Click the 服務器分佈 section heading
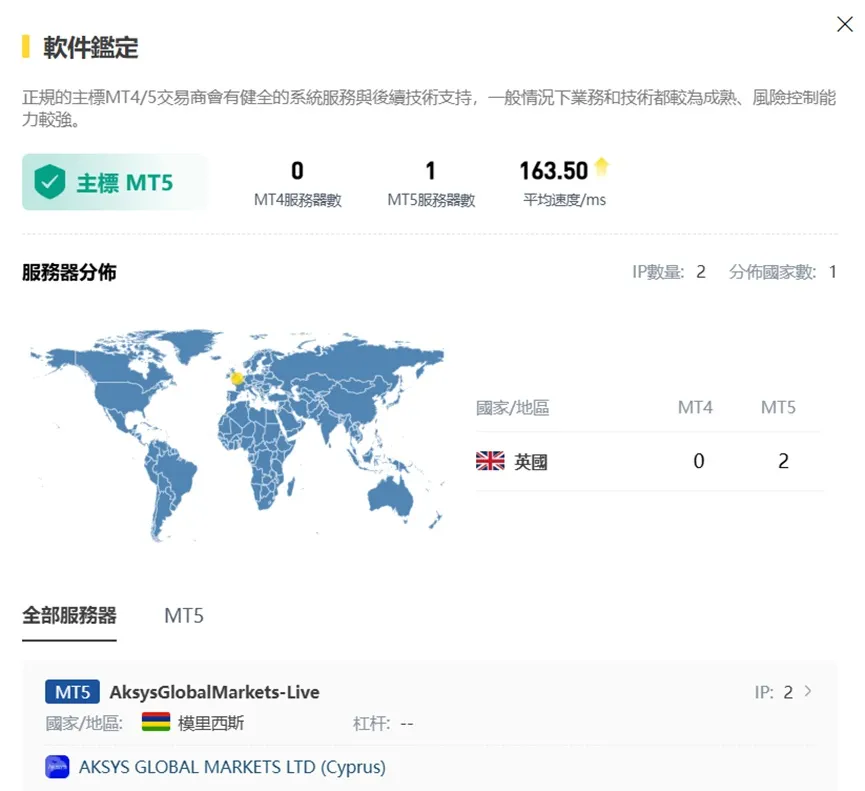This screenshot has height=791, width=865. (x=69, y=272)
